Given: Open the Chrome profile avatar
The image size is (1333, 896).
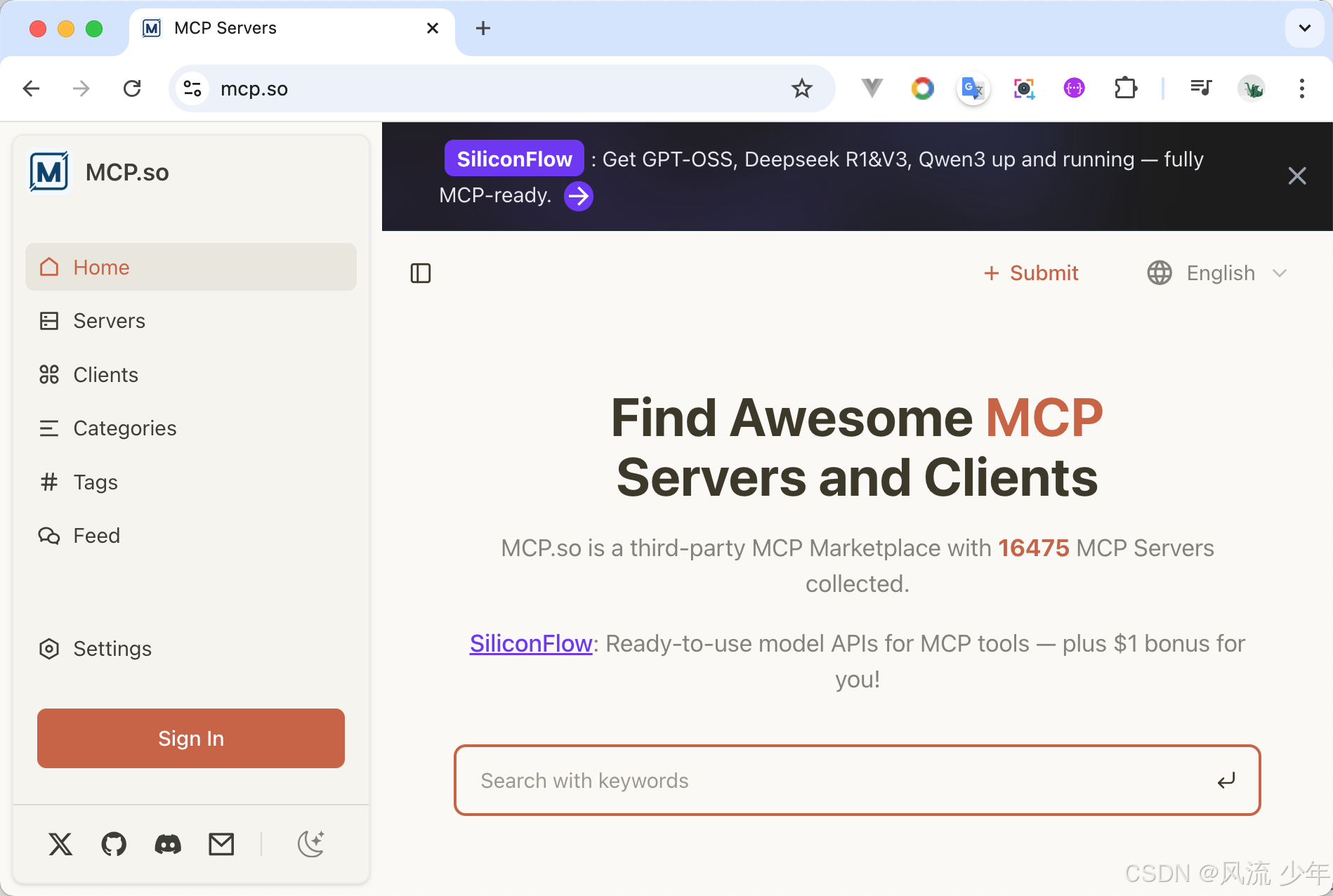Looking at the screenshot, I should [1252, 88].
